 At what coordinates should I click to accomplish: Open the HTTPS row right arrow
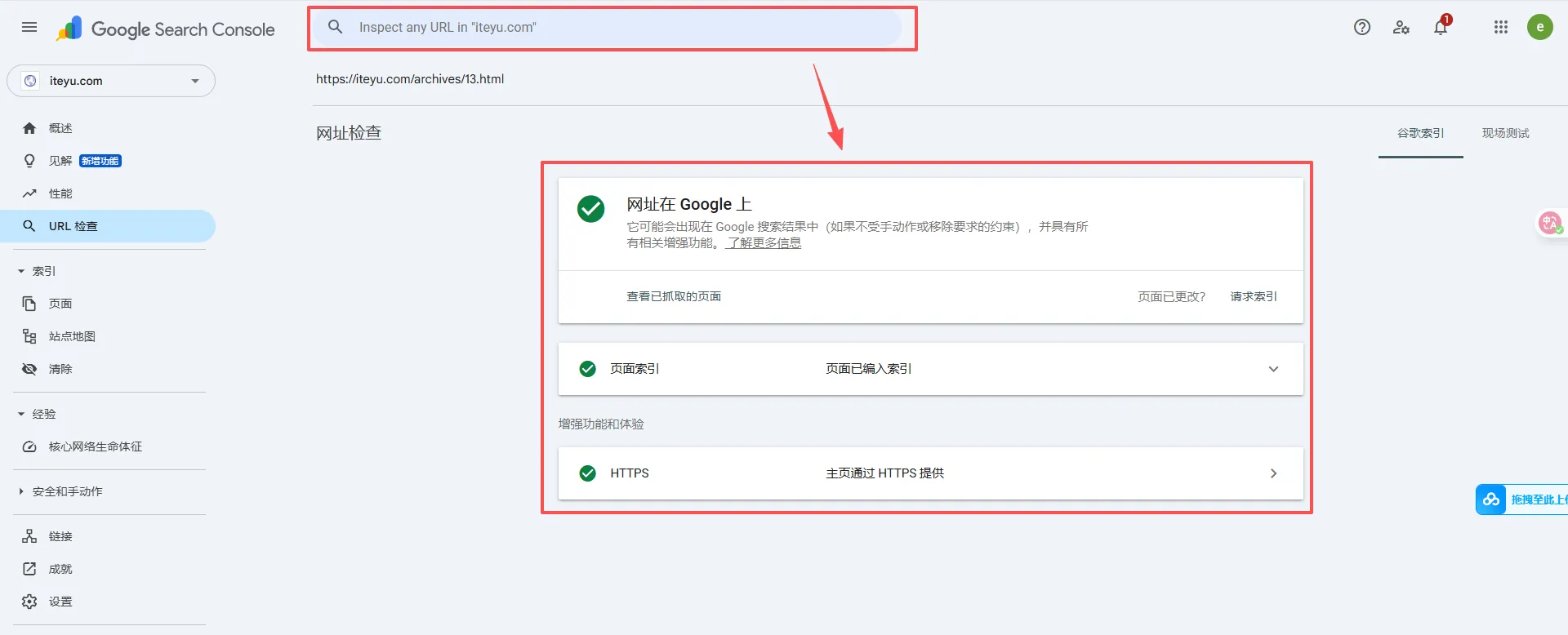(1273, 473)
